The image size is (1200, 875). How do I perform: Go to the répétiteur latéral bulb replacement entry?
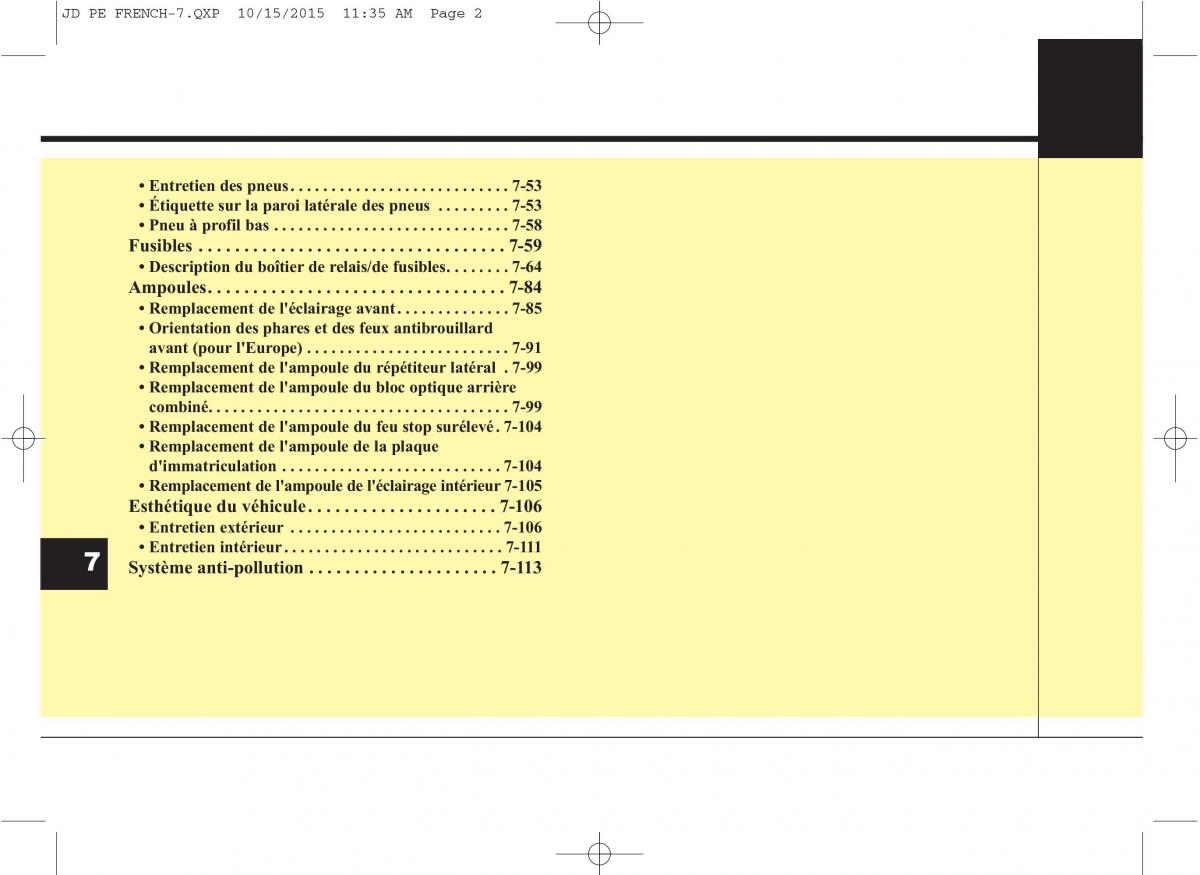[339, 368]
